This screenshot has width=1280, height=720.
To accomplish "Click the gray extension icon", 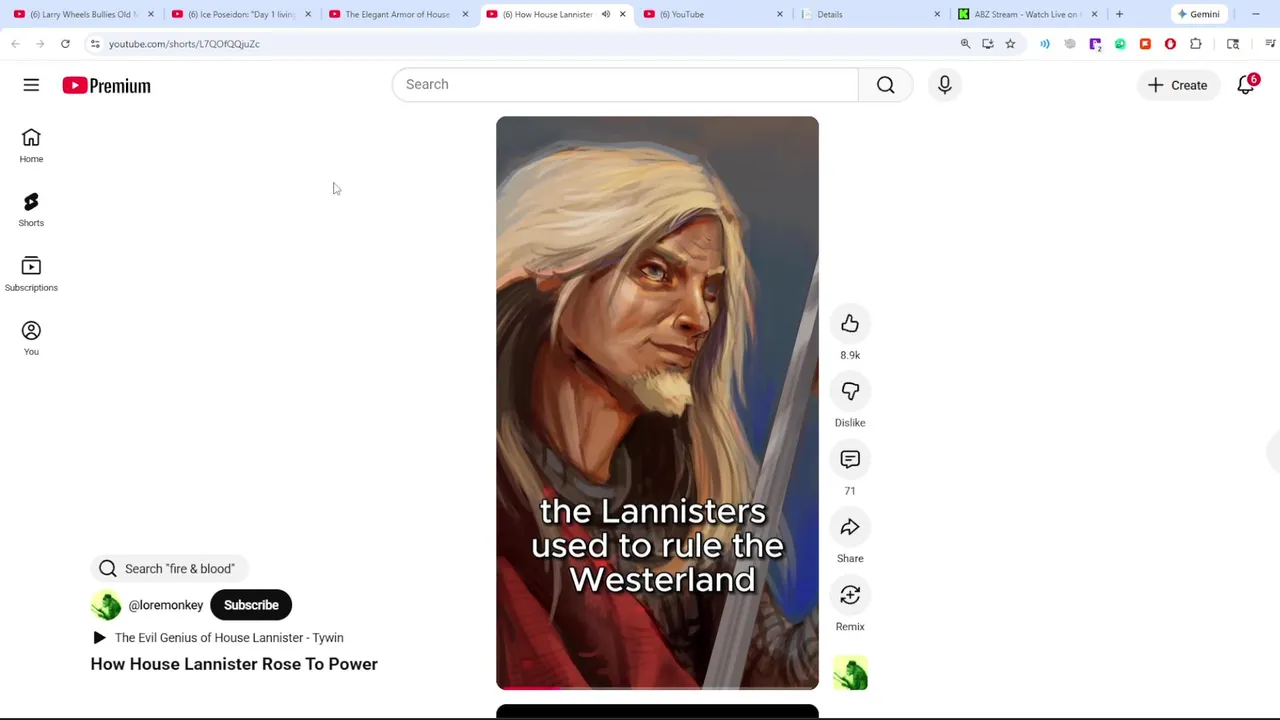I will click(1070, 44).
